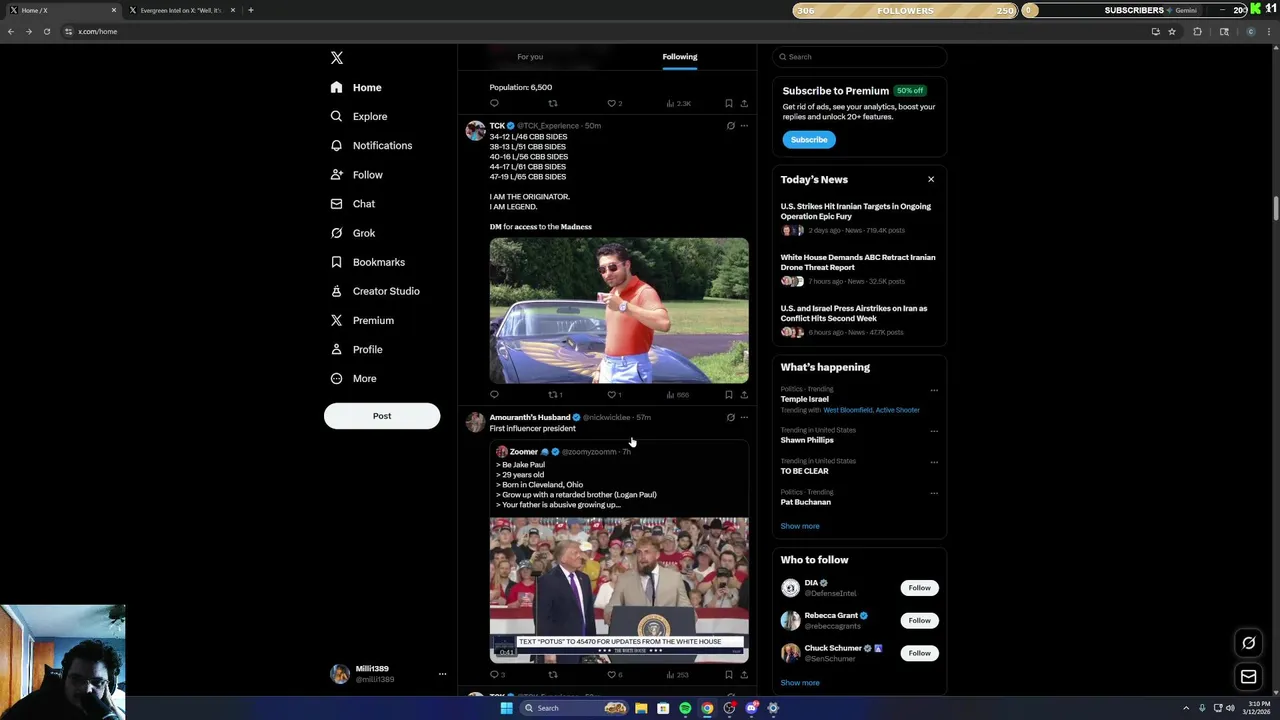Open options for Temple Israel trend
This screenshot has width=1280, height=720.
[x=934, y=390]
